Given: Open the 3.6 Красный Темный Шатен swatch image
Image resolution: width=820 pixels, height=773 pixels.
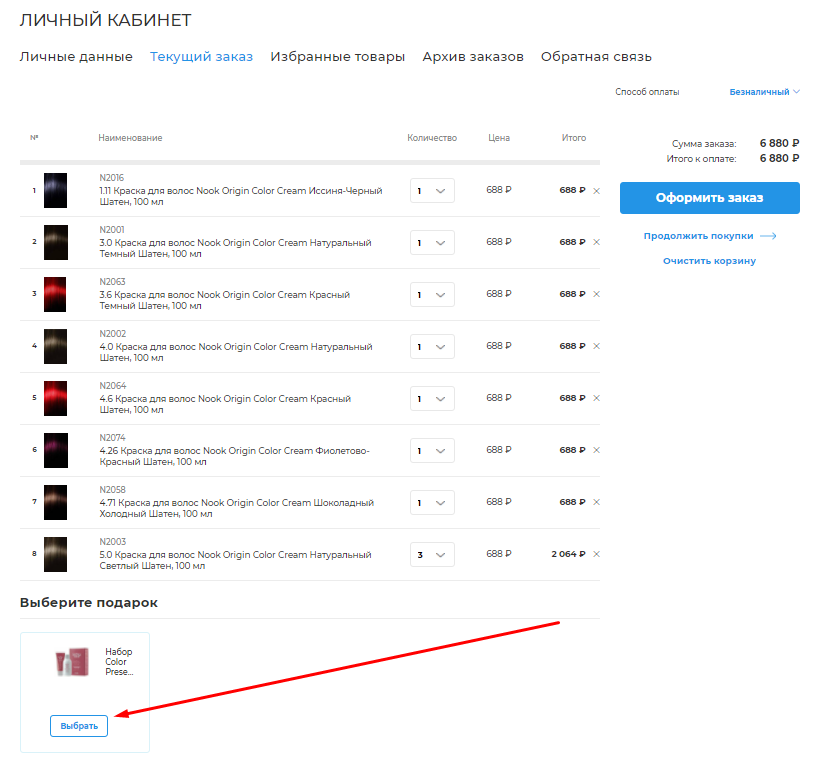Looking at the screenshot, I should click(55, 294).
